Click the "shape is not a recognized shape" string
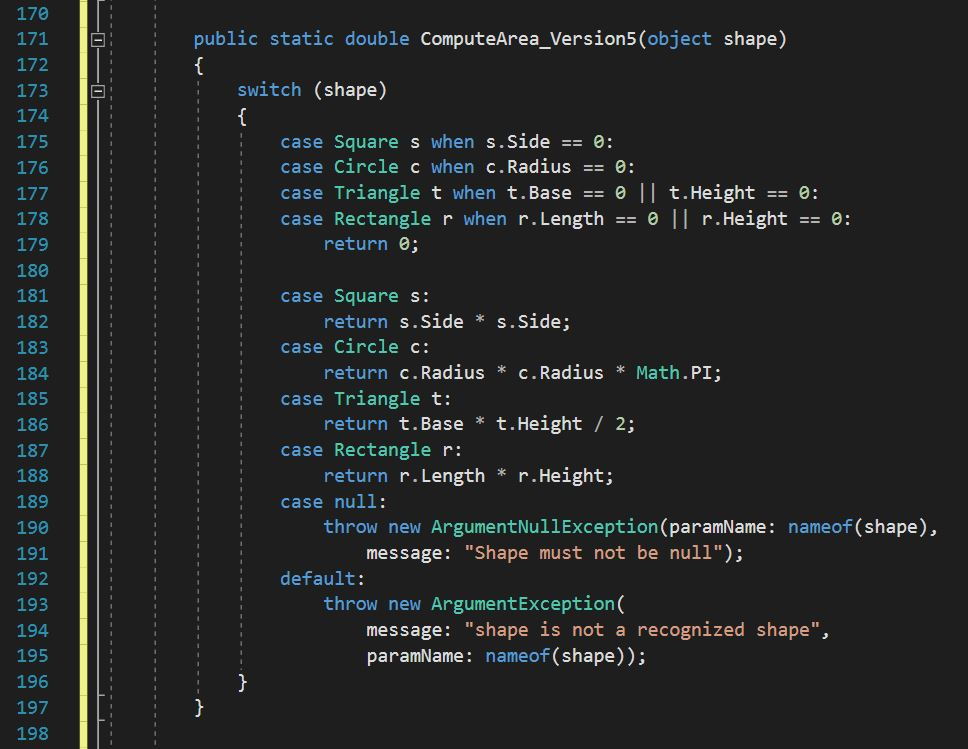Image resolution: width=968 pixels, height=749 pixels. click(x=645, y=630)
